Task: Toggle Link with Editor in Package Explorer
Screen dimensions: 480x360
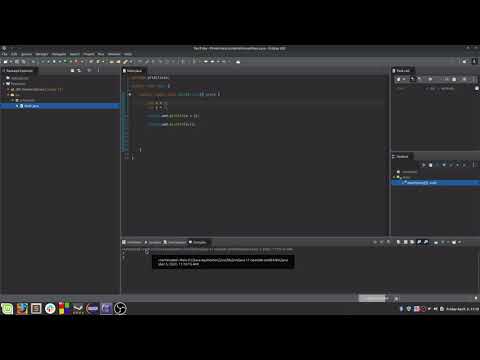Action: coord(79,71)
